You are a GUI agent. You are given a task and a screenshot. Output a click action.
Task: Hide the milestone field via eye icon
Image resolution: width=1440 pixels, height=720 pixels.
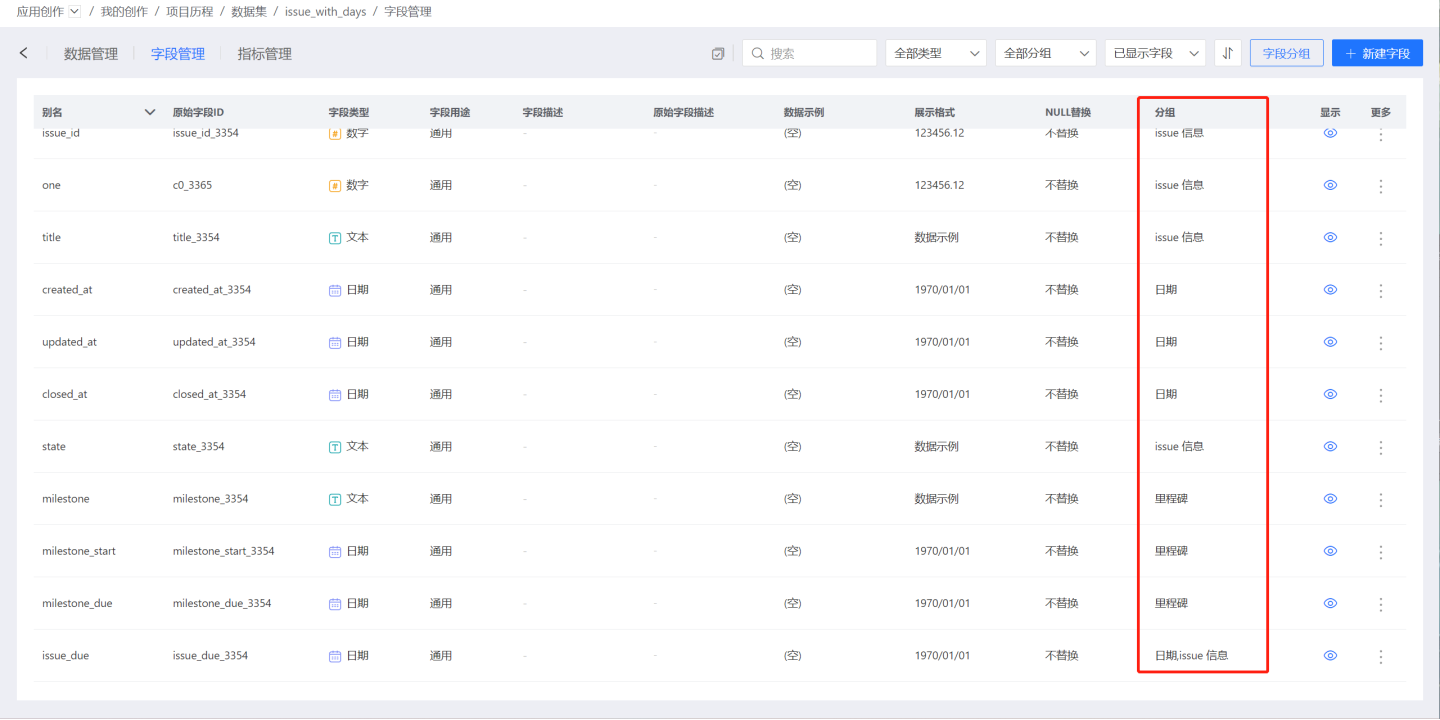tap(1330, 499)
